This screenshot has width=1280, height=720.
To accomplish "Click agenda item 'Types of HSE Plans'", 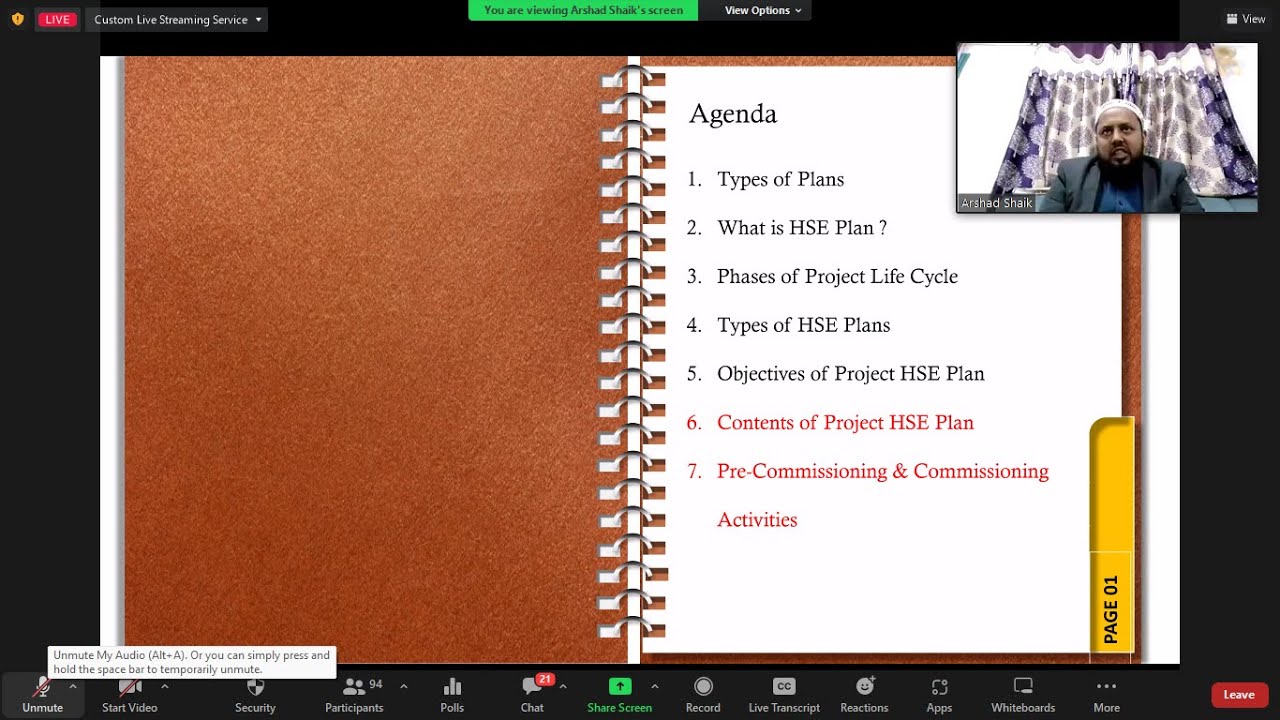I will pos(803,325).
